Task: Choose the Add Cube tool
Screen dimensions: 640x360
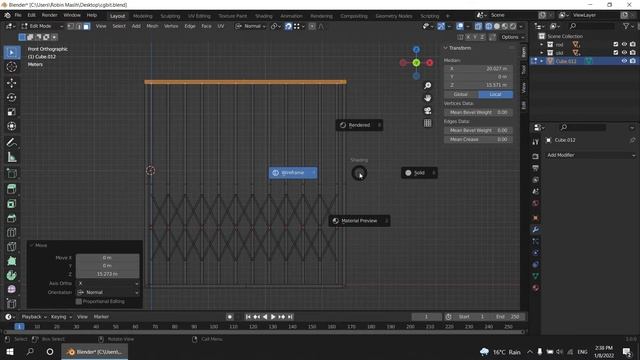Action: pos(11,173)
